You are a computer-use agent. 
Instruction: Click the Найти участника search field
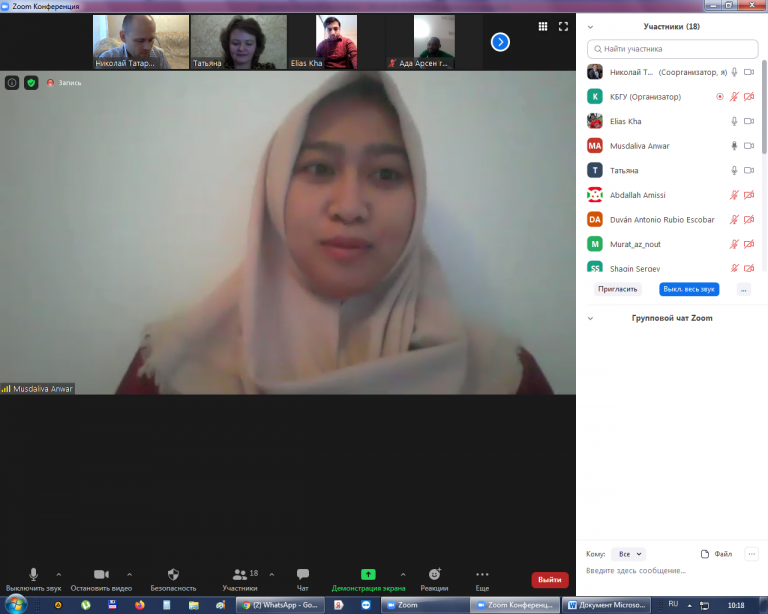point(672,48)
